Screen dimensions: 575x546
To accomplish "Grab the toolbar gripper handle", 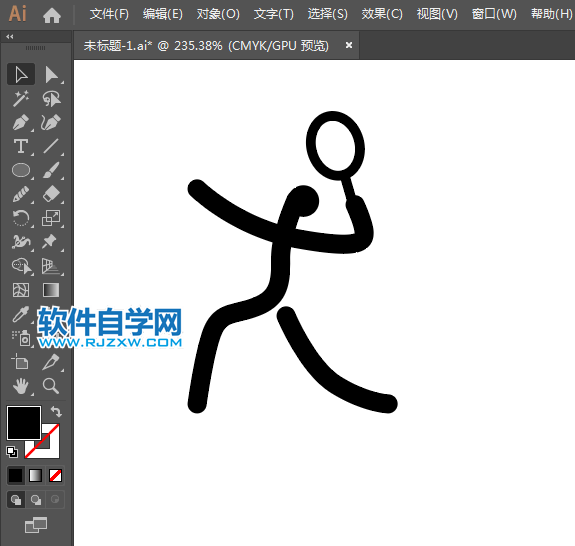I will coord(36,48).
